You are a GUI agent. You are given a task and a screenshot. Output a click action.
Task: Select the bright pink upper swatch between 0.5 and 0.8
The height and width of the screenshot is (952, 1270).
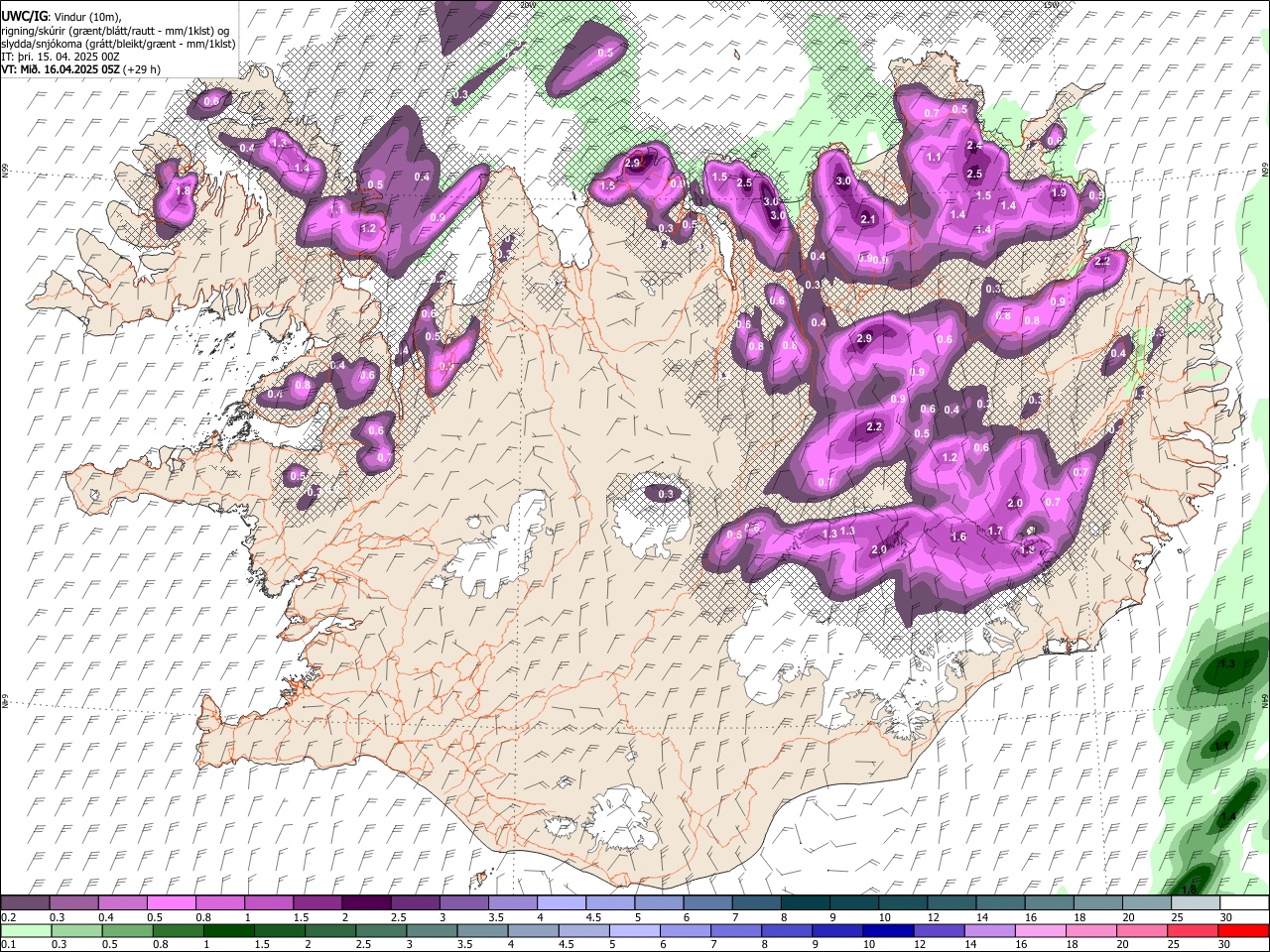point(171,903)
